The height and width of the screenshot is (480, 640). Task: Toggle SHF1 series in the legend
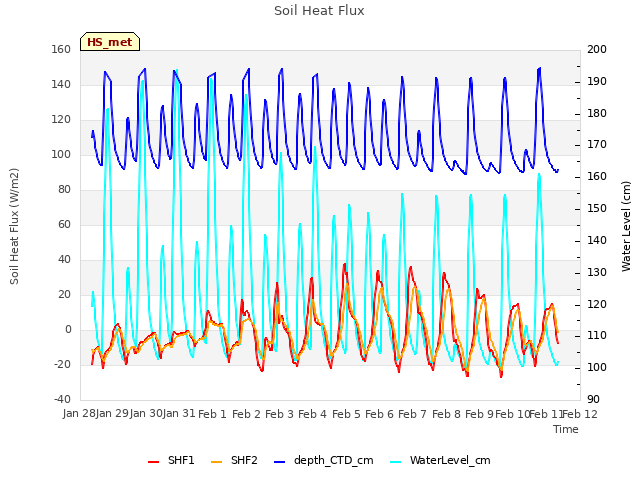171,460
